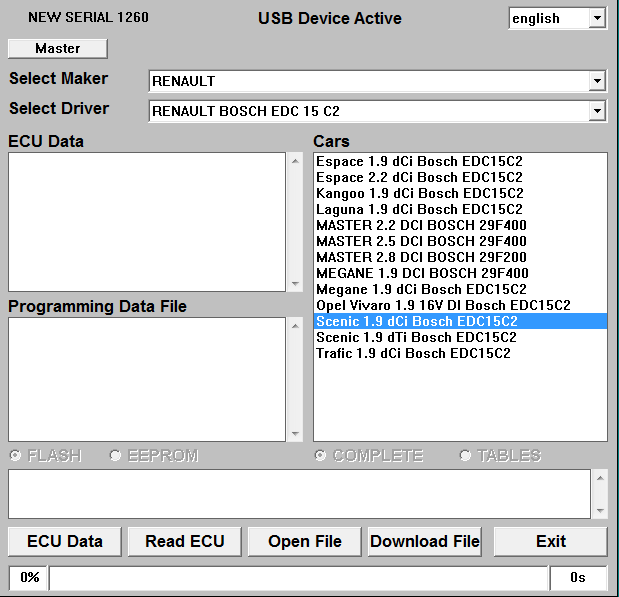This screenshot has height=597, width=619.
Task: Click the message log box above buttons
Action: pyautogui.click(x=299, y=494)
